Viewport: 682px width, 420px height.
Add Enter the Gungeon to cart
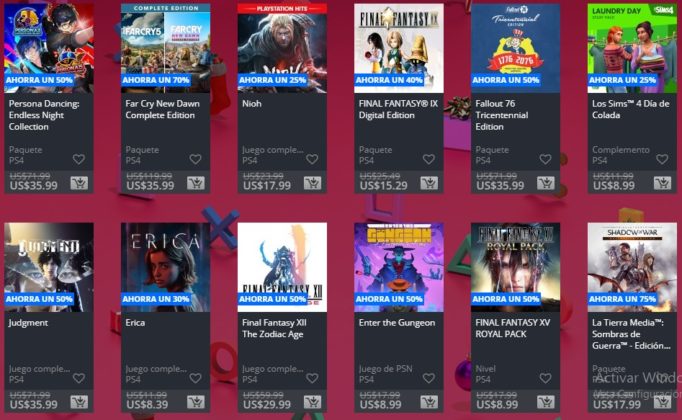tap(429, 402)
